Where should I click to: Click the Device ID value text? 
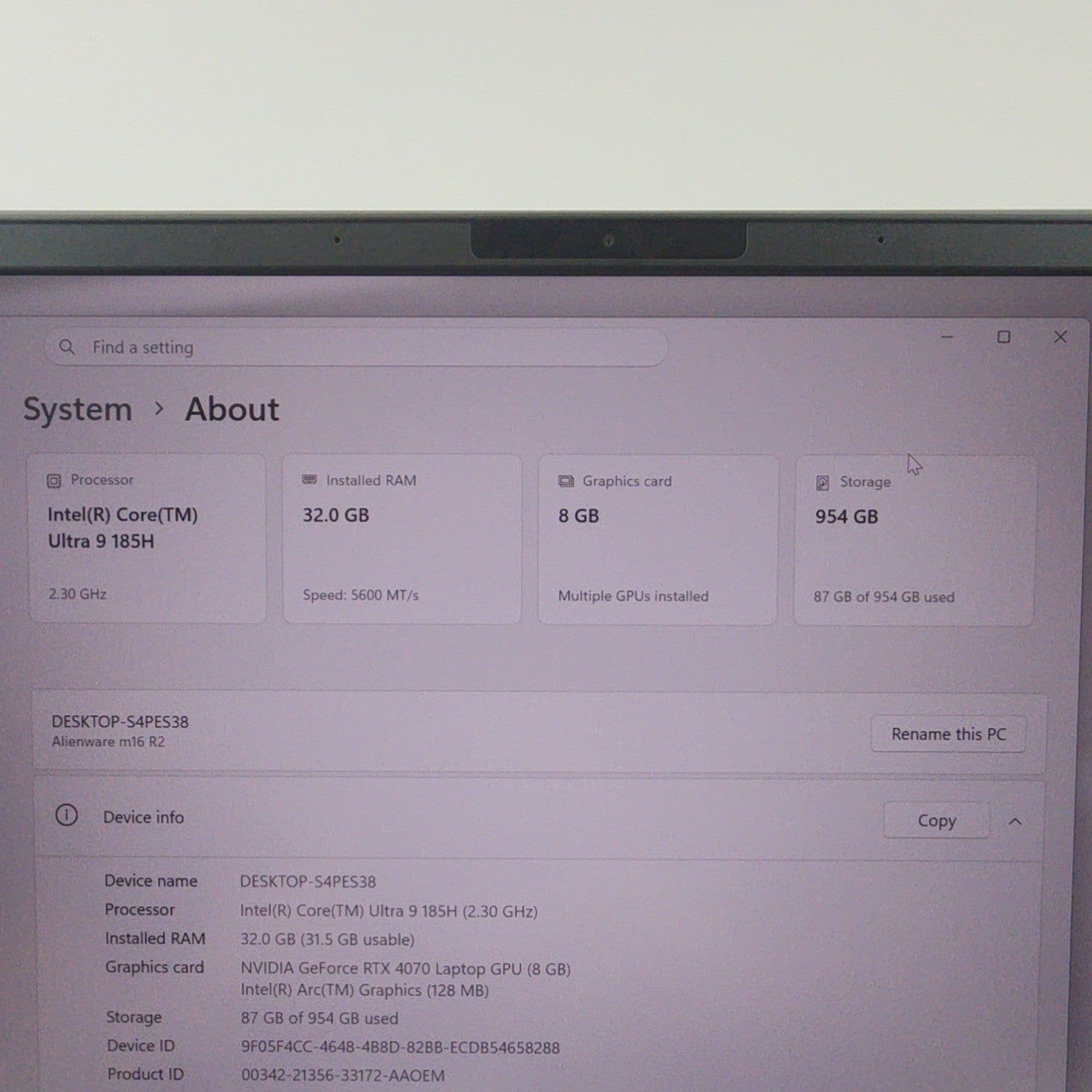pyautogui.click(x=400, y=1048)
